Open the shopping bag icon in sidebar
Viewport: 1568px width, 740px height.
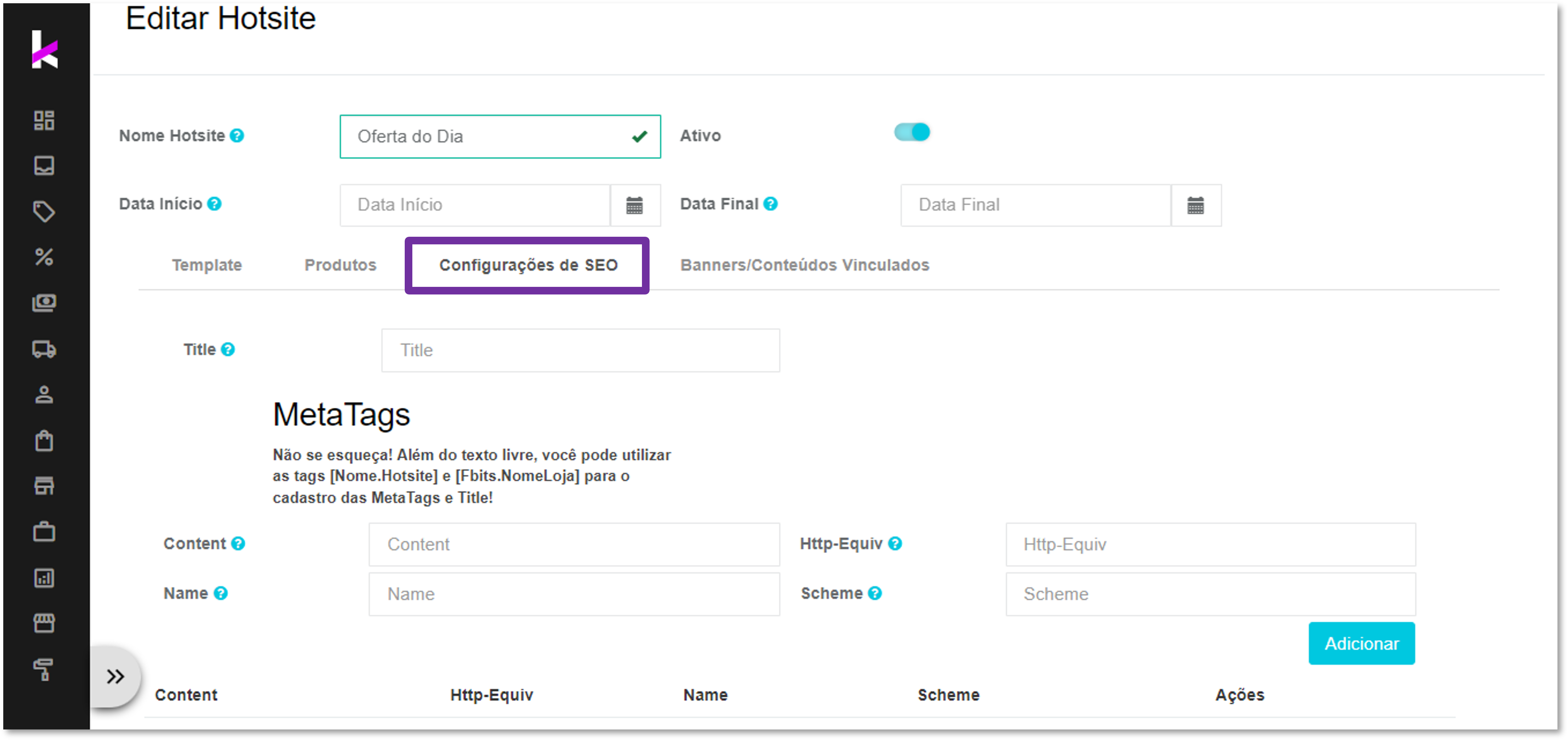pyautogui.click(x=44, y=440)
